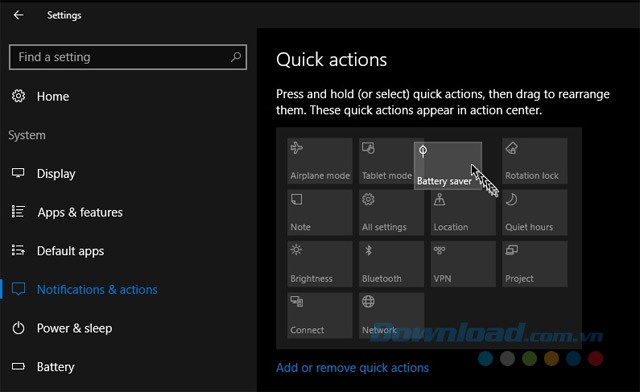Select Notifications & actions
This screenshot has width=640, height=392.
[97, 290]
